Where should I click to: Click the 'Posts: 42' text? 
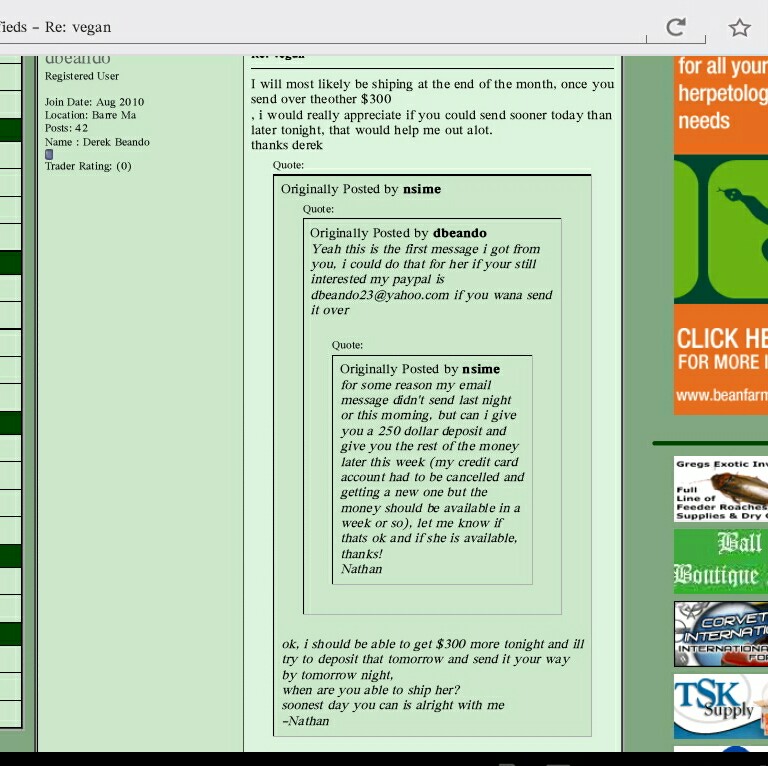point(67,128)
